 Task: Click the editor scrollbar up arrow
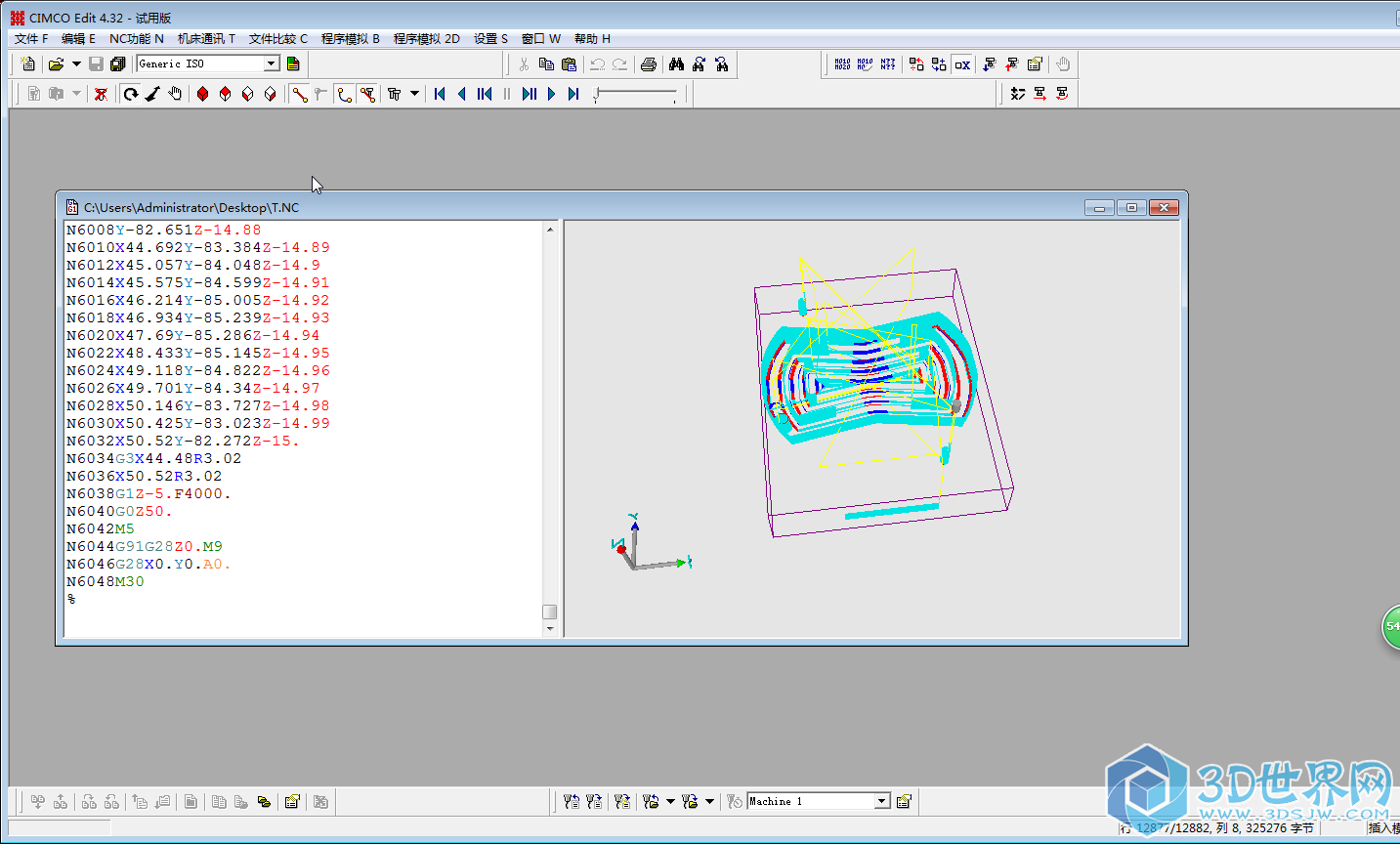[x=550, y=230]
